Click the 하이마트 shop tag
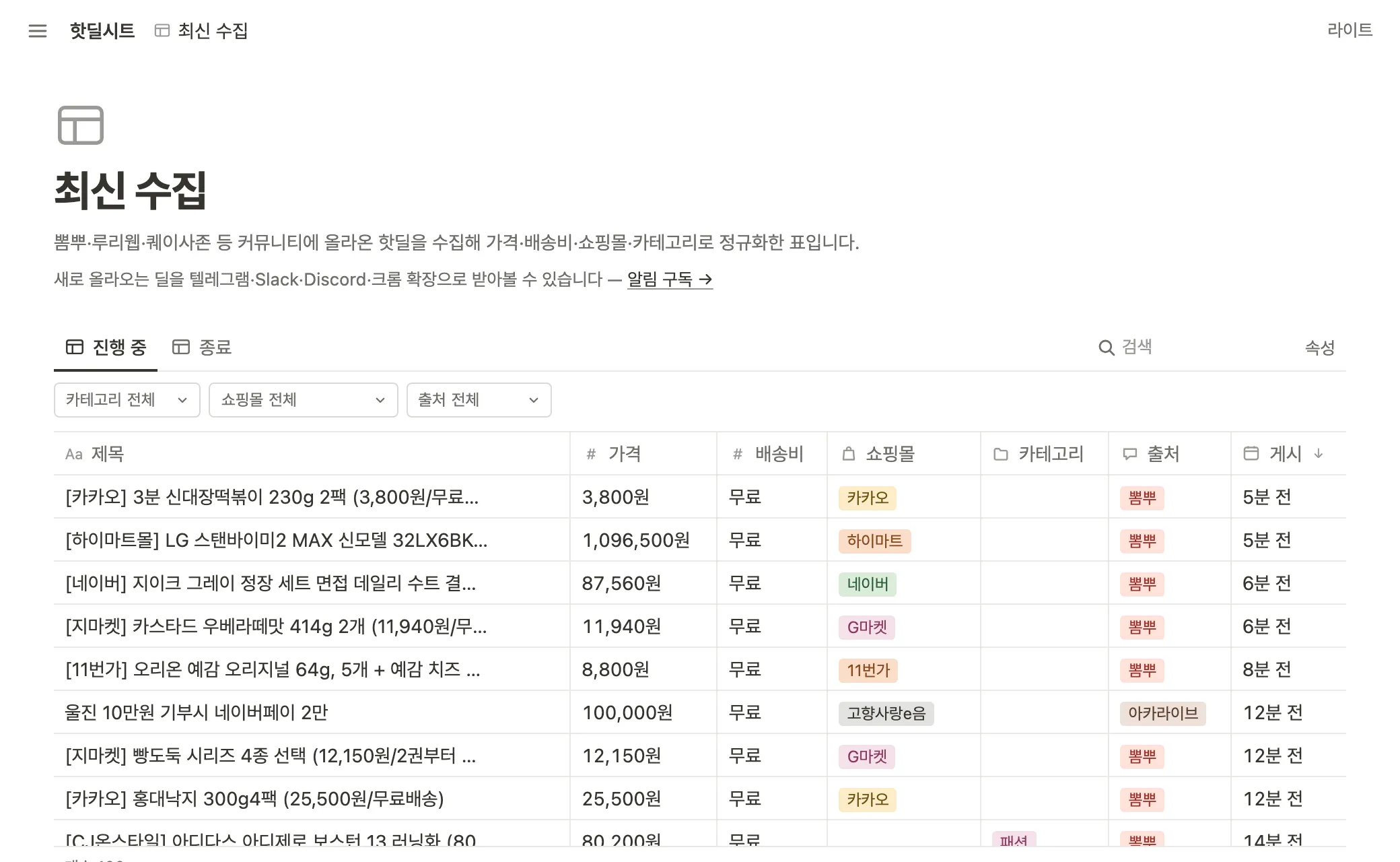This screenshot has height=862, width=1400. 875,541
